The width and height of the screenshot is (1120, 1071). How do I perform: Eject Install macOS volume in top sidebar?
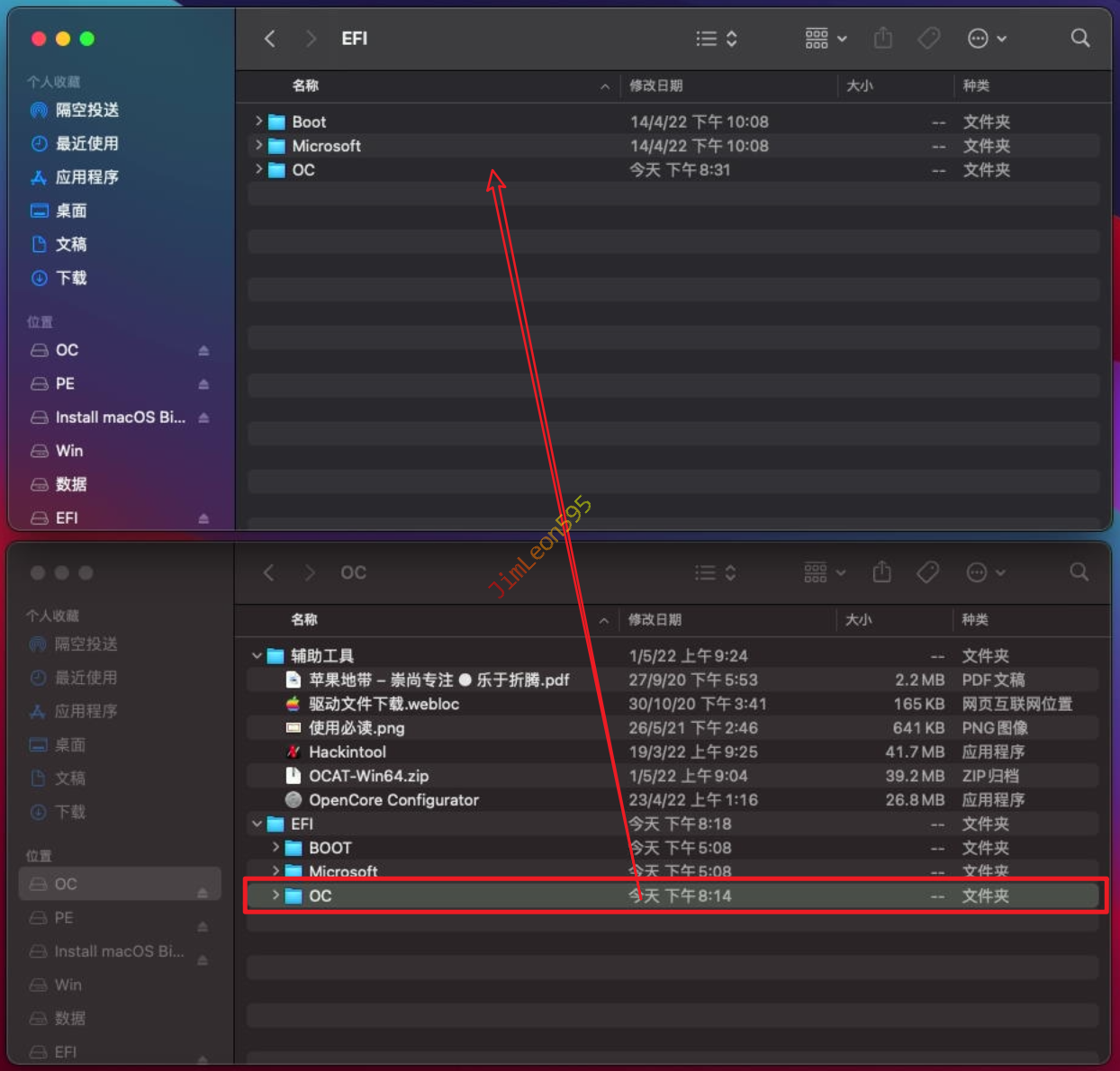click(x=203, y=418)
